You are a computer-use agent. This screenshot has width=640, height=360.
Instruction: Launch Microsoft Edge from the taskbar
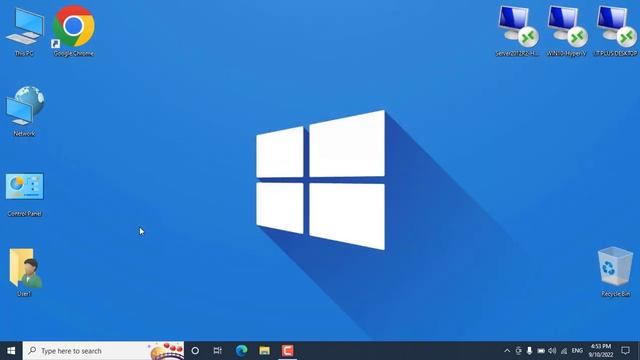click(241, 351)
